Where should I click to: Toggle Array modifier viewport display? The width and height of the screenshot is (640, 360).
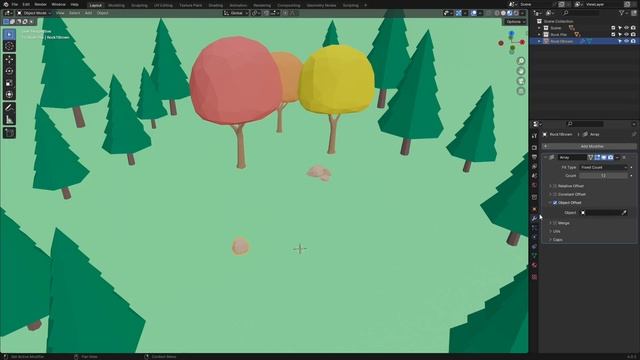click(x=604, y=158)
